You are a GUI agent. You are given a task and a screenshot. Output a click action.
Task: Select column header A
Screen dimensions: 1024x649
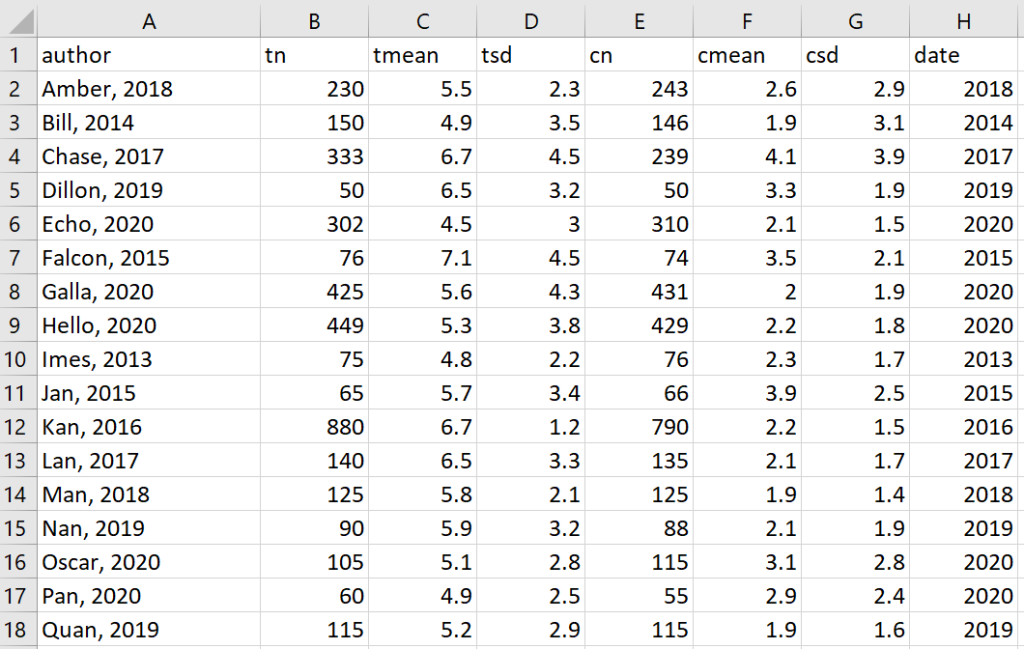tap(148, 21)
